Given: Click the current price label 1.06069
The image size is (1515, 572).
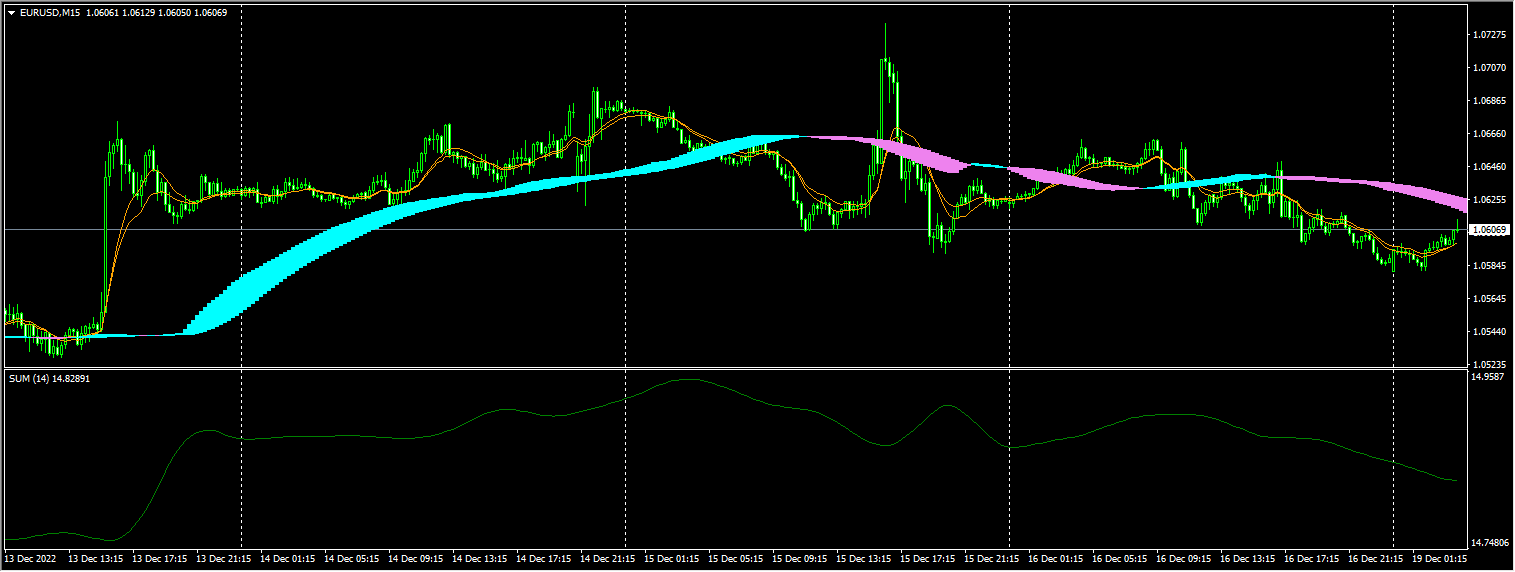Looking at the screenshot, I should 1490,230.
